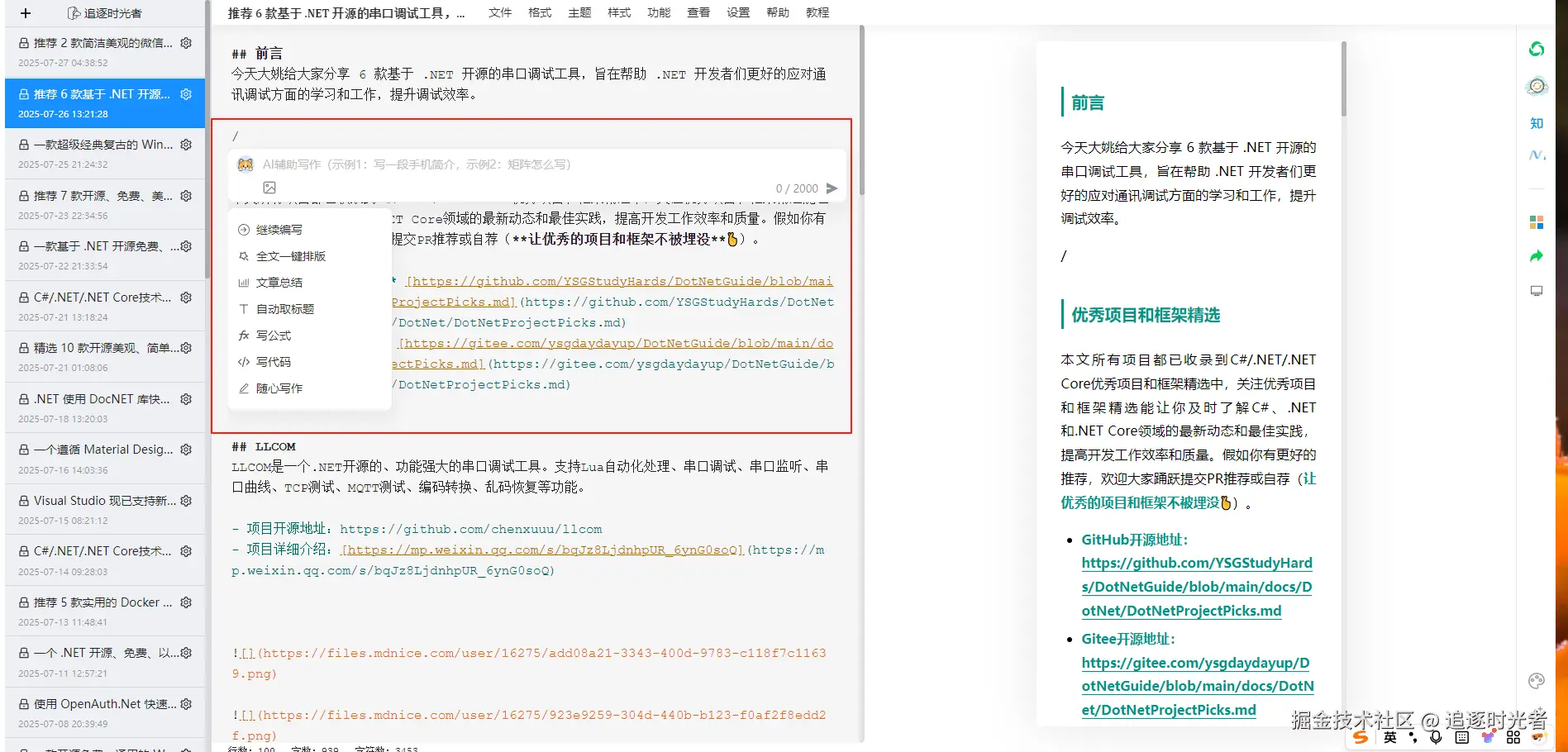This screenshot has width=1568, height=752.
Task: Click the editor pane vertical scrollbar
Action: (x=861, y=111)
